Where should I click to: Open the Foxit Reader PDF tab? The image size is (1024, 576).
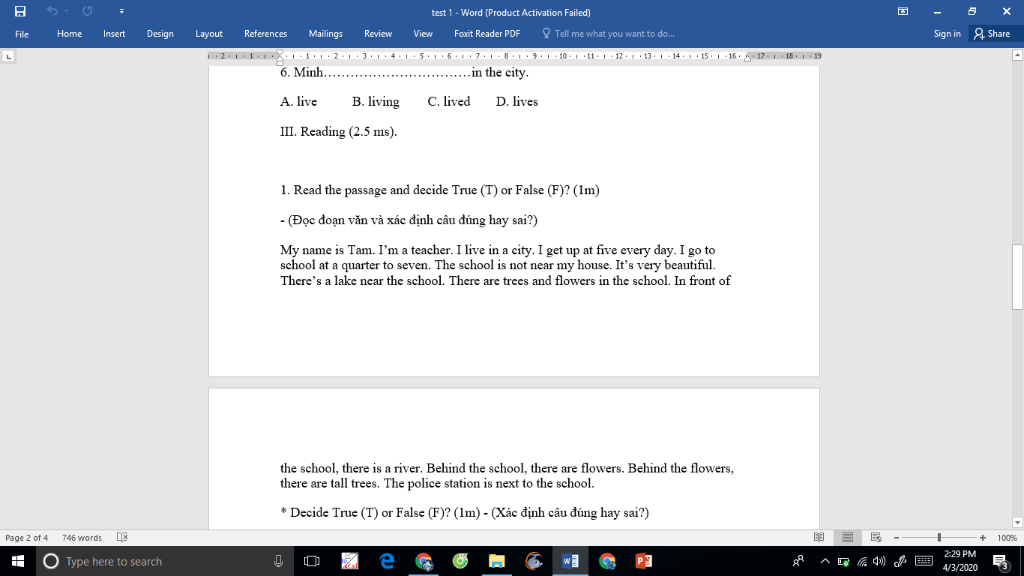(x=487, y=34)
